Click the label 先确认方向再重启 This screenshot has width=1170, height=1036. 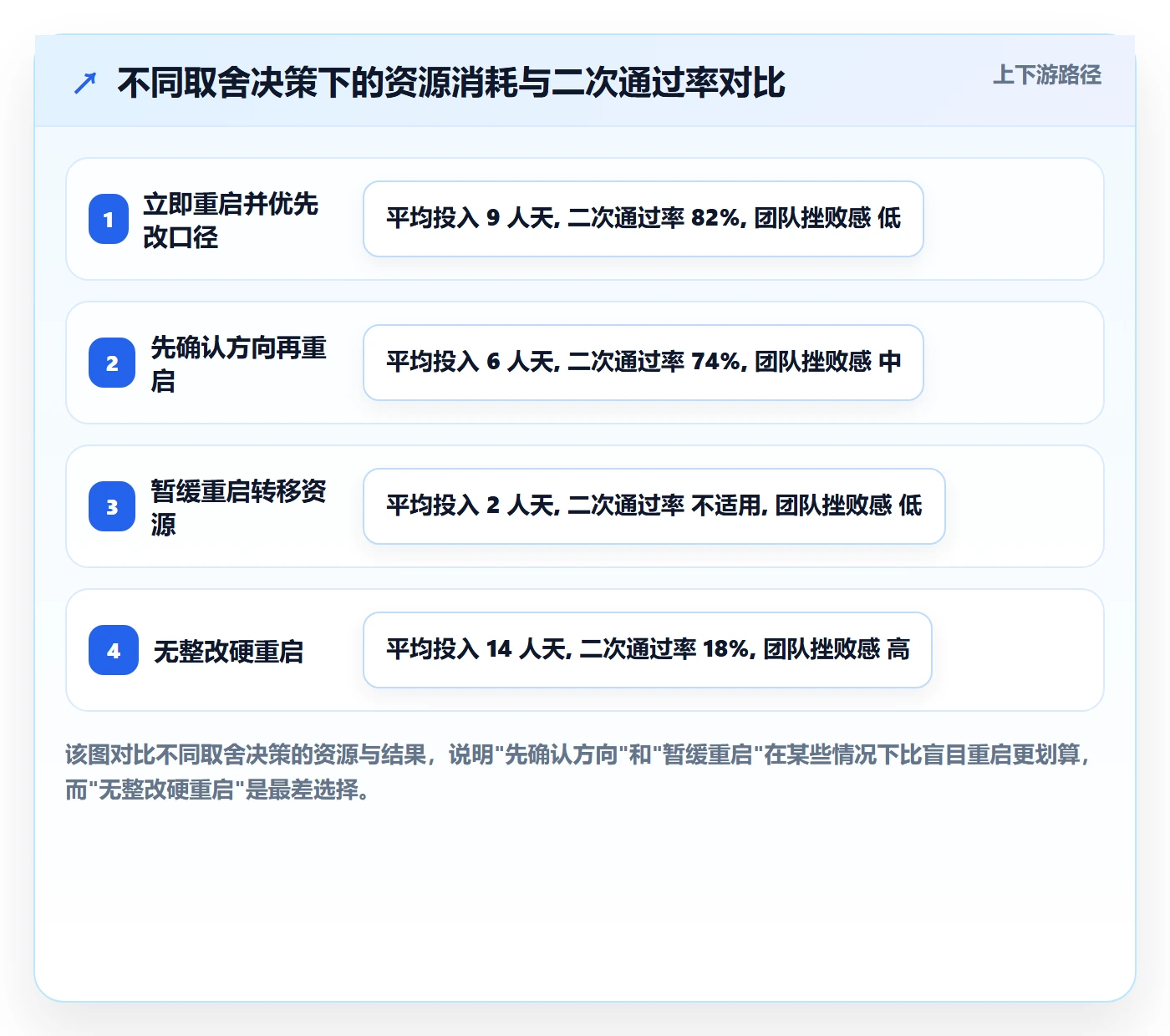[238, 363]
